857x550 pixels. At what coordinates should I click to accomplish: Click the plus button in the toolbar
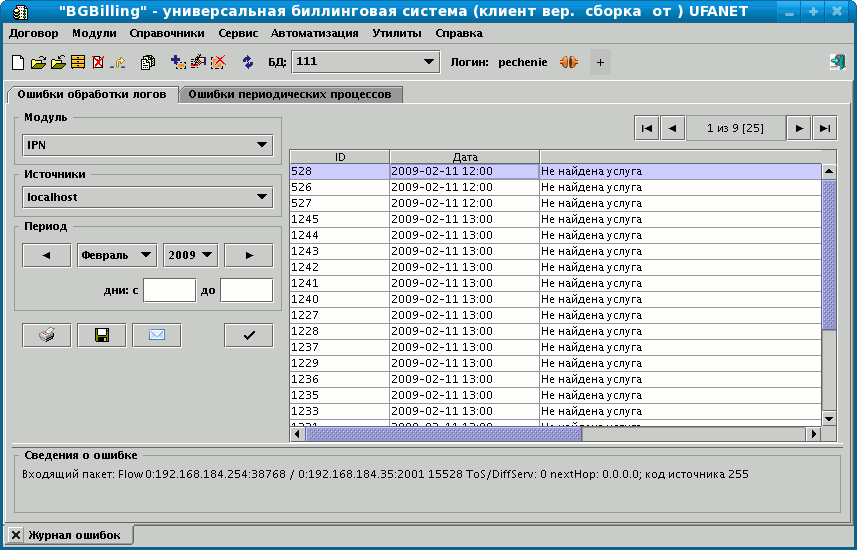point(600,62)
